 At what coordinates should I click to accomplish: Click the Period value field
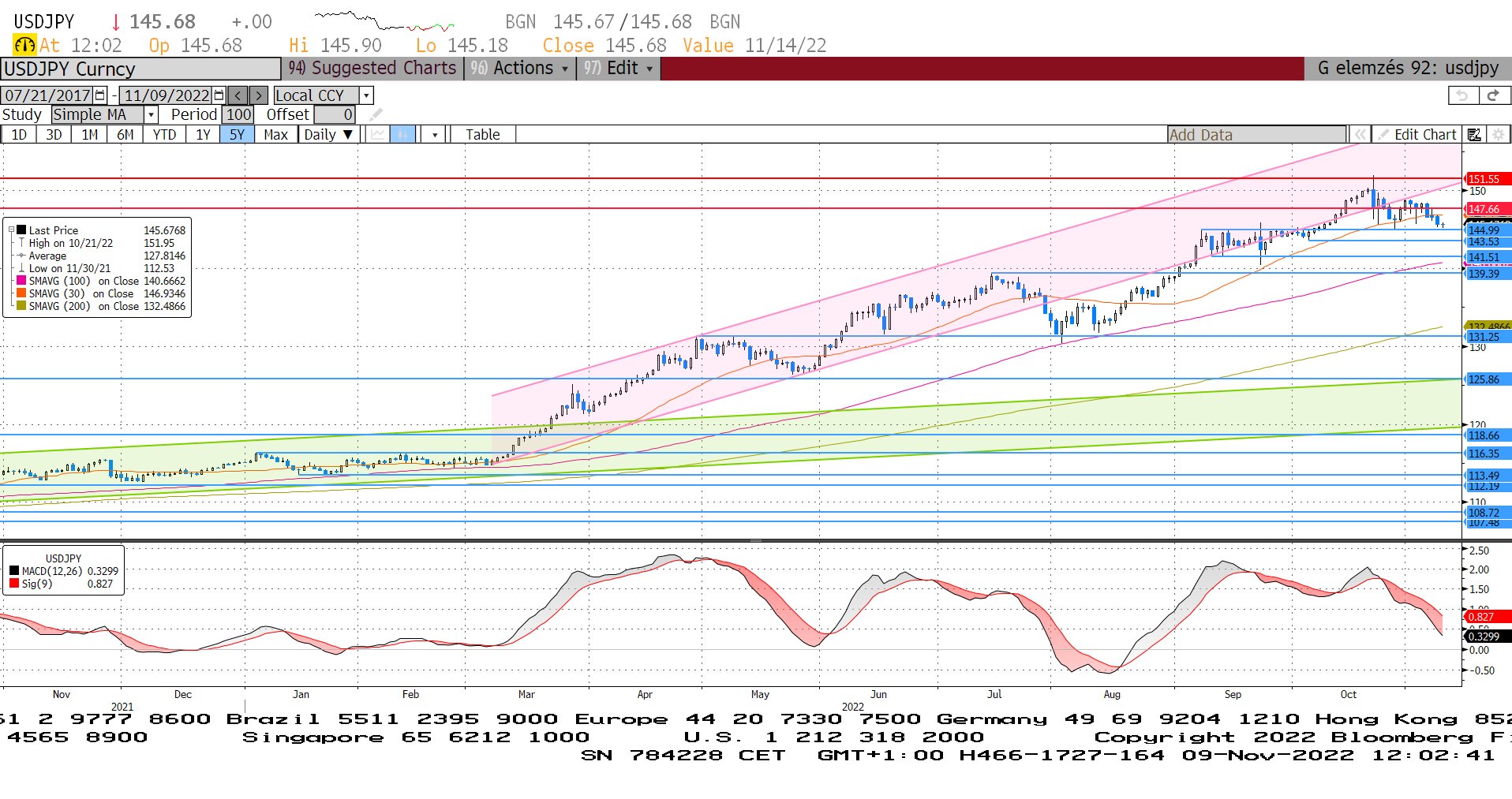pyautogui.click(x=238, y=114)
